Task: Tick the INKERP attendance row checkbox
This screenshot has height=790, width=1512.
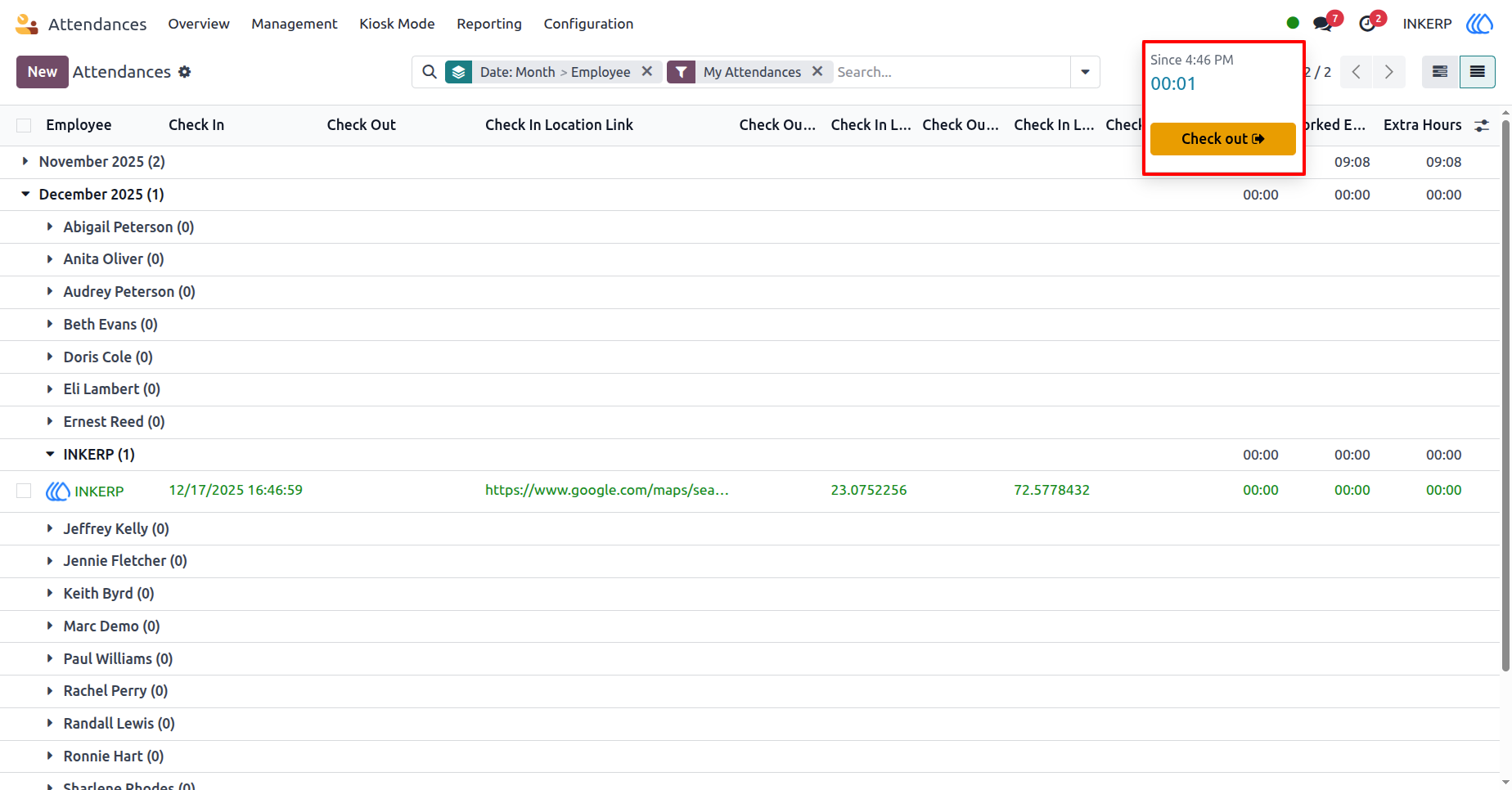Action: point(24,491)
